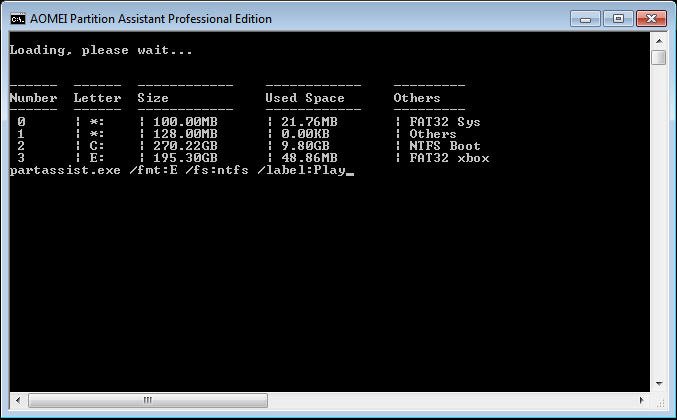Click the 'E:' drive letter
The width and height of the screenshot is (677, 420).
[x=97, y=158]
